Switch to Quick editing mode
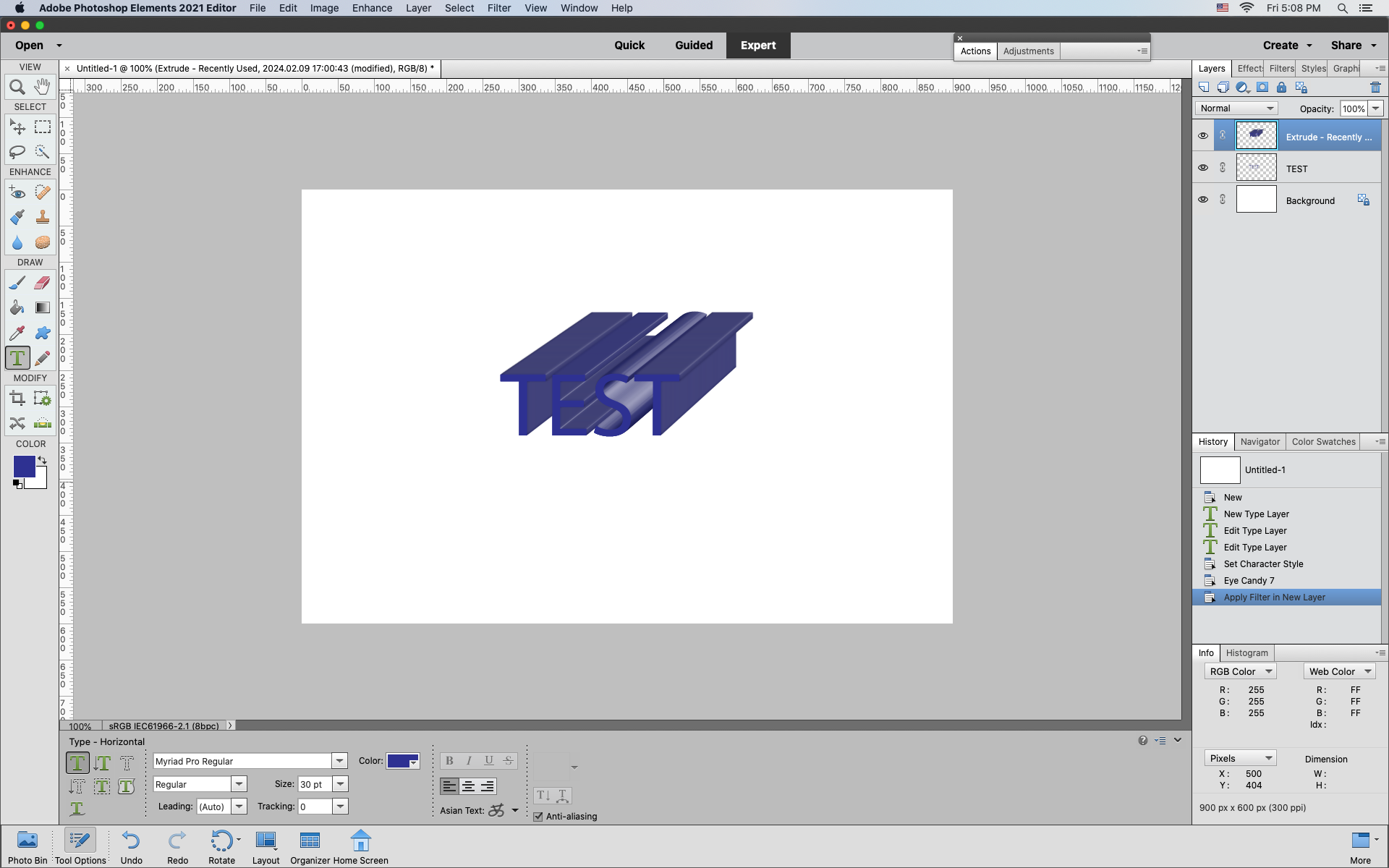This screenshot has height=868, width=1389. pyautogui.click(x=629, y=45)
